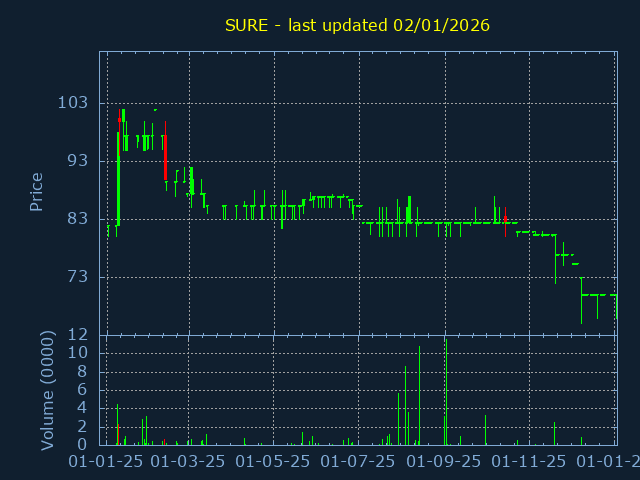Click the tallest green volume bar

pyautogui.click(x=446, y=393)
